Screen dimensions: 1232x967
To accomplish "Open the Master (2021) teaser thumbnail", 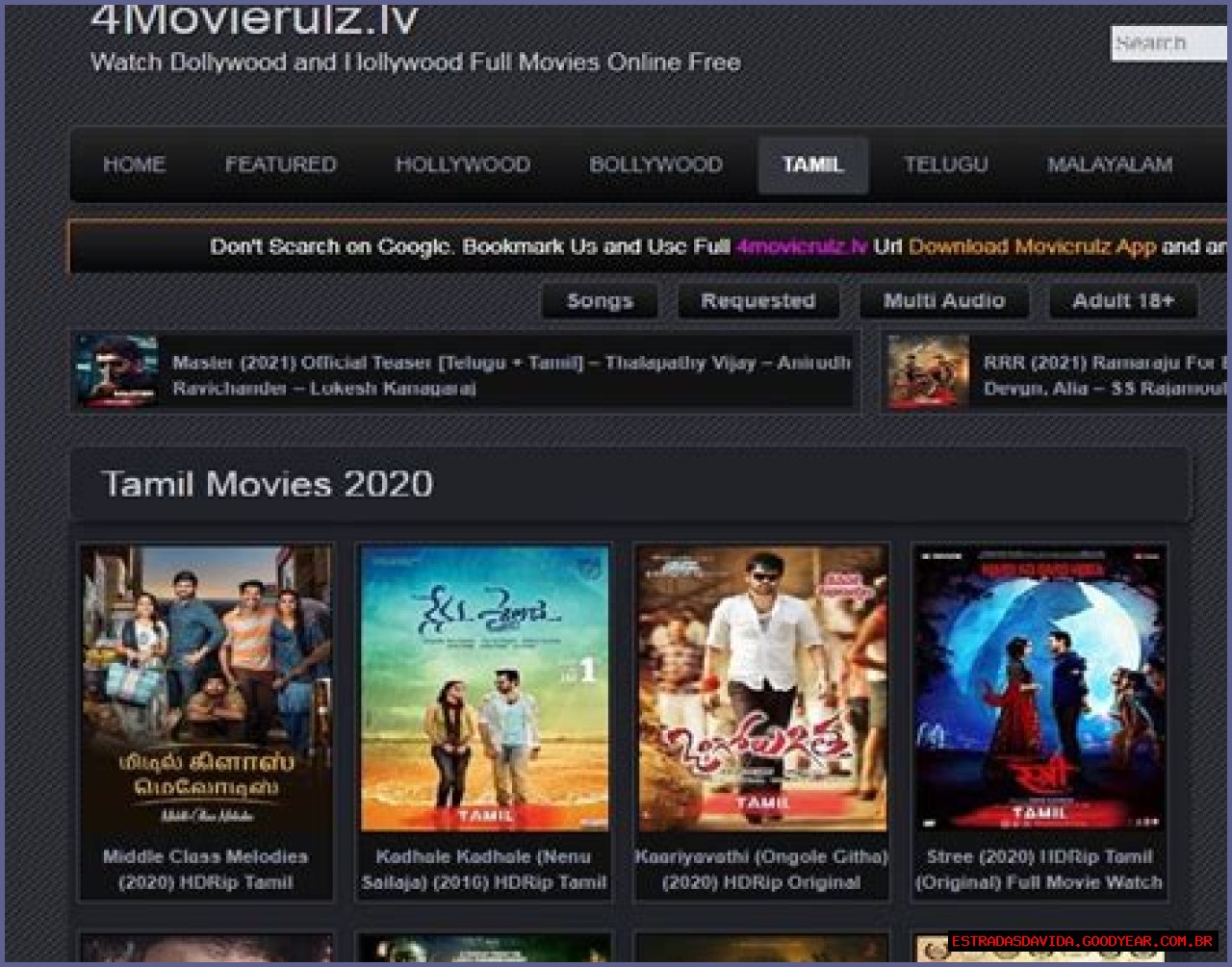I will coord(117,371).
